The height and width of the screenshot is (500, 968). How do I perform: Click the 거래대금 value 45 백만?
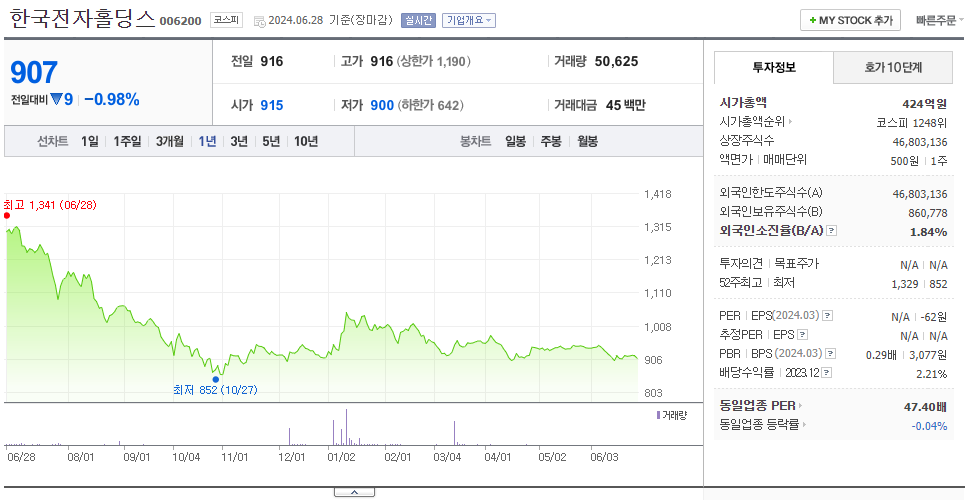[625, 106]
